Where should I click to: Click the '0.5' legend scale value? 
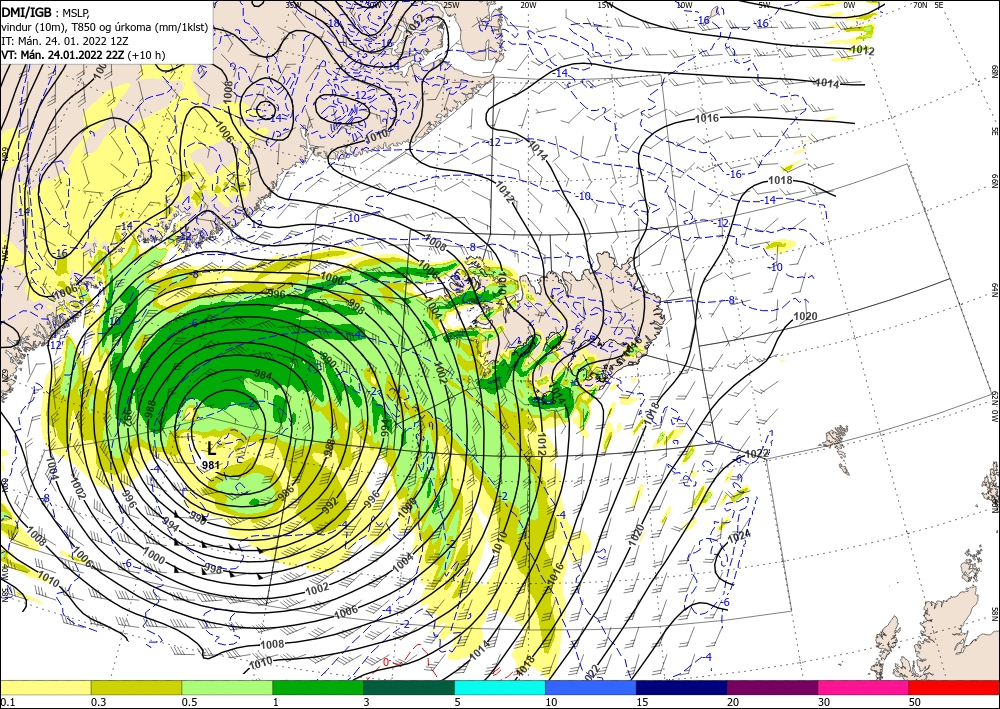pos(189,702)
